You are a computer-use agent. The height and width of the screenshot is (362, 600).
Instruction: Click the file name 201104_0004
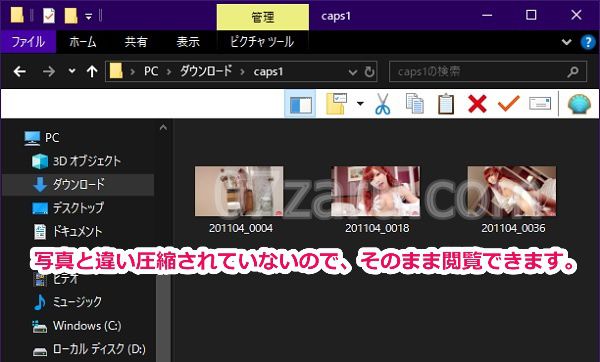click(x=241, y=228)
